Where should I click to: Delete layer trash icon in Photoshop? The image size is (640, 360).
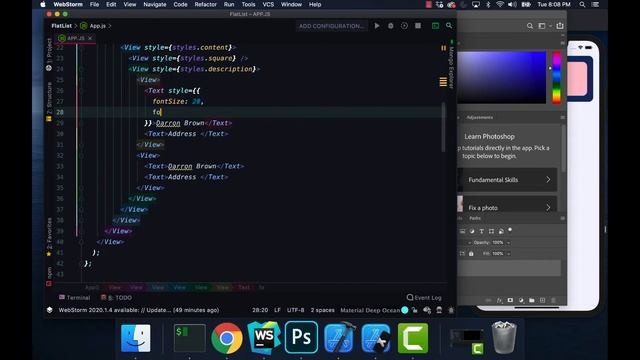pos(553,300)
